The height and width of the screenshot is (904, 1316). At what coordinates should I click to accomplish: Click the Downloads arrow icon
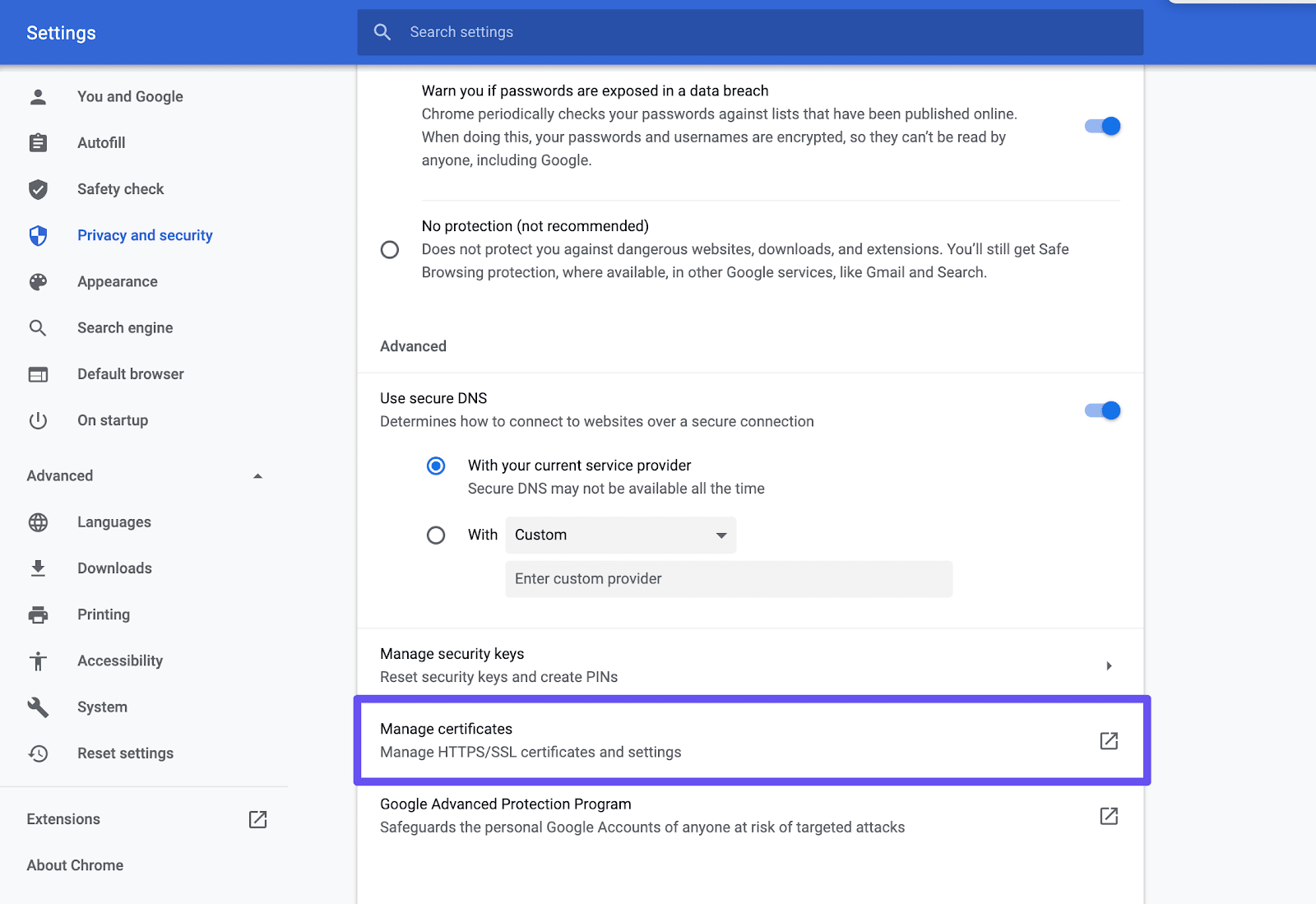pos(38,568)
